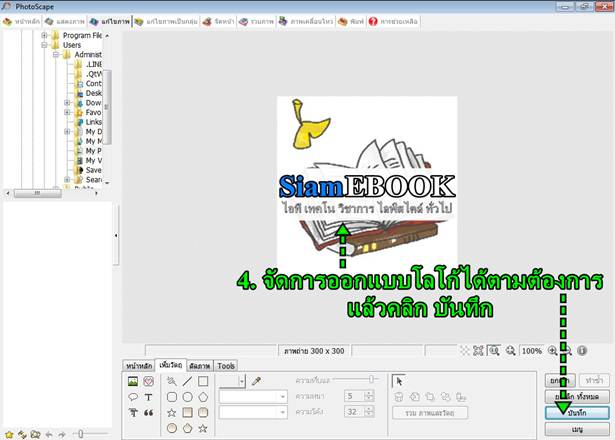Click the folder tree vertical scrollbar
The image size is (615, 440).
tap(106, 106)
